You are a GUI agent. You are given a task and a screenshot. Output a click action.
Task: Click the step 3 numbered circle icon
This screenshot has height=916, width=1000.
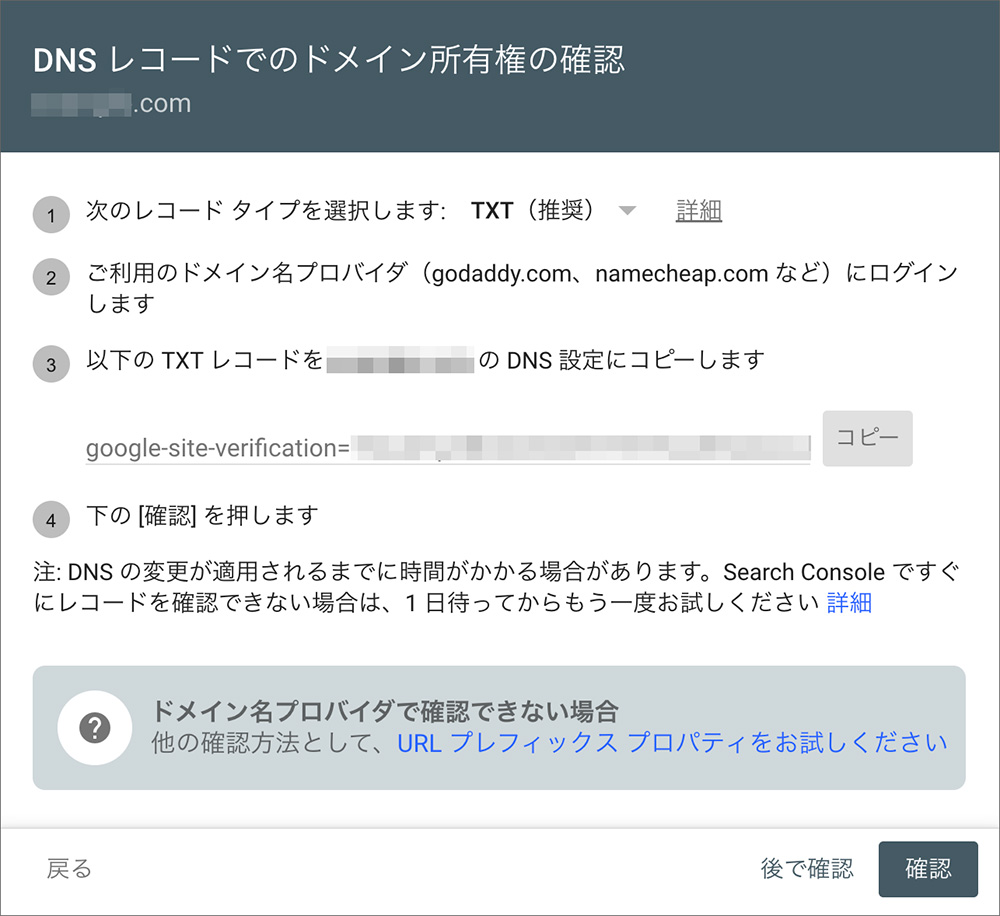tap(51, 364)
